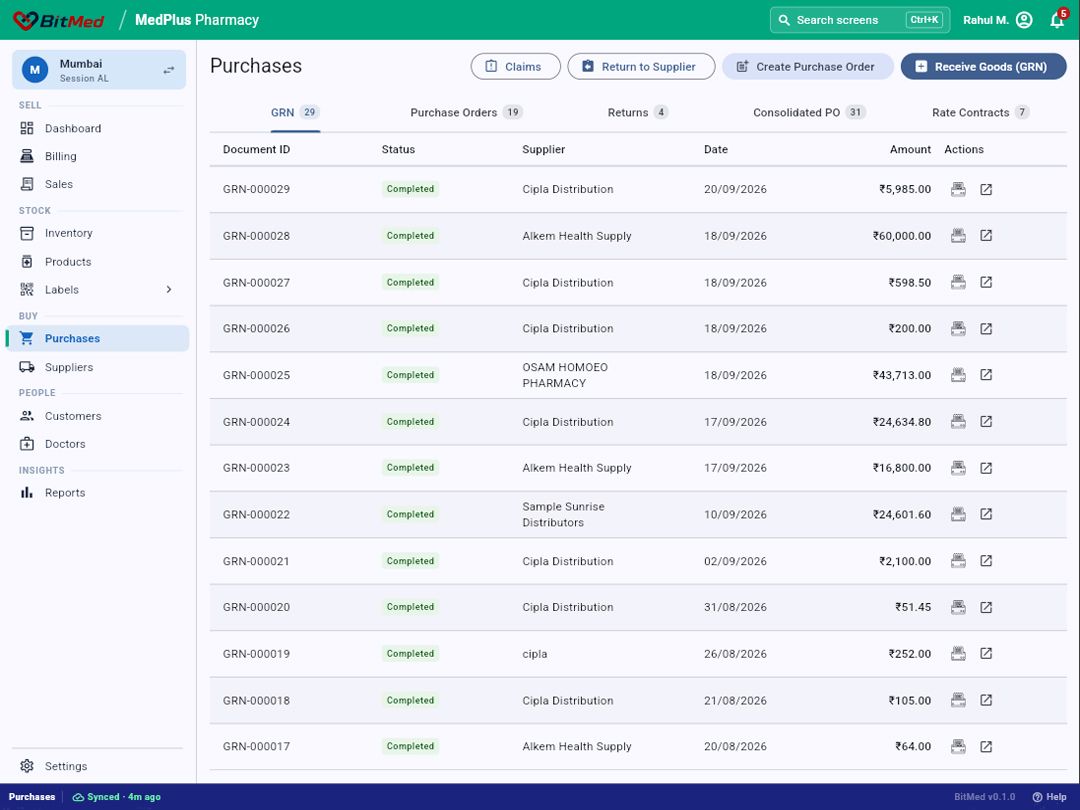This screenshot has width=1080, height=810.
Task: Go to Customers
Action: point(98,416)
